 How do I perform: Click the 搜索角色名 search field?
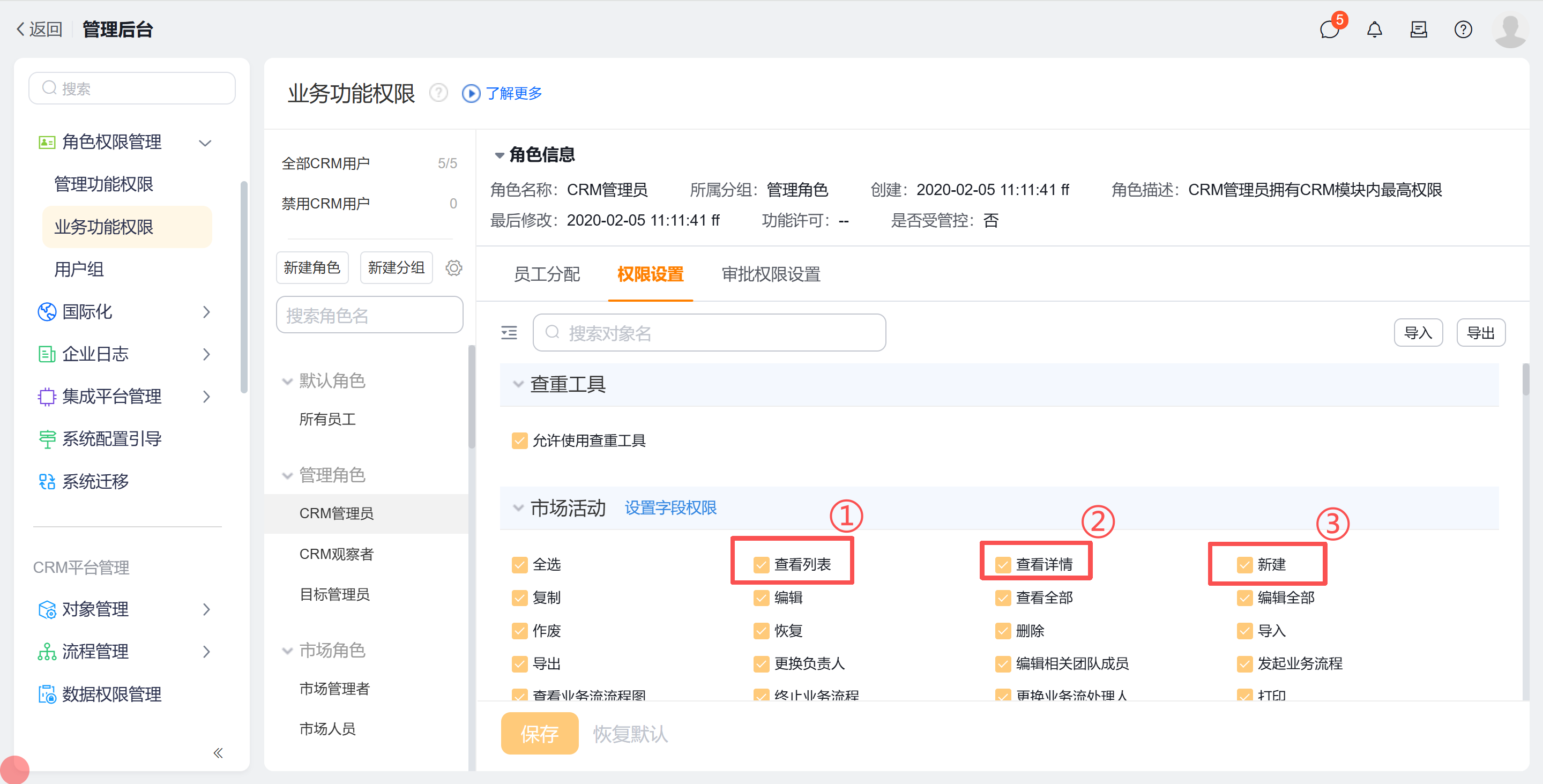point(369,315)
